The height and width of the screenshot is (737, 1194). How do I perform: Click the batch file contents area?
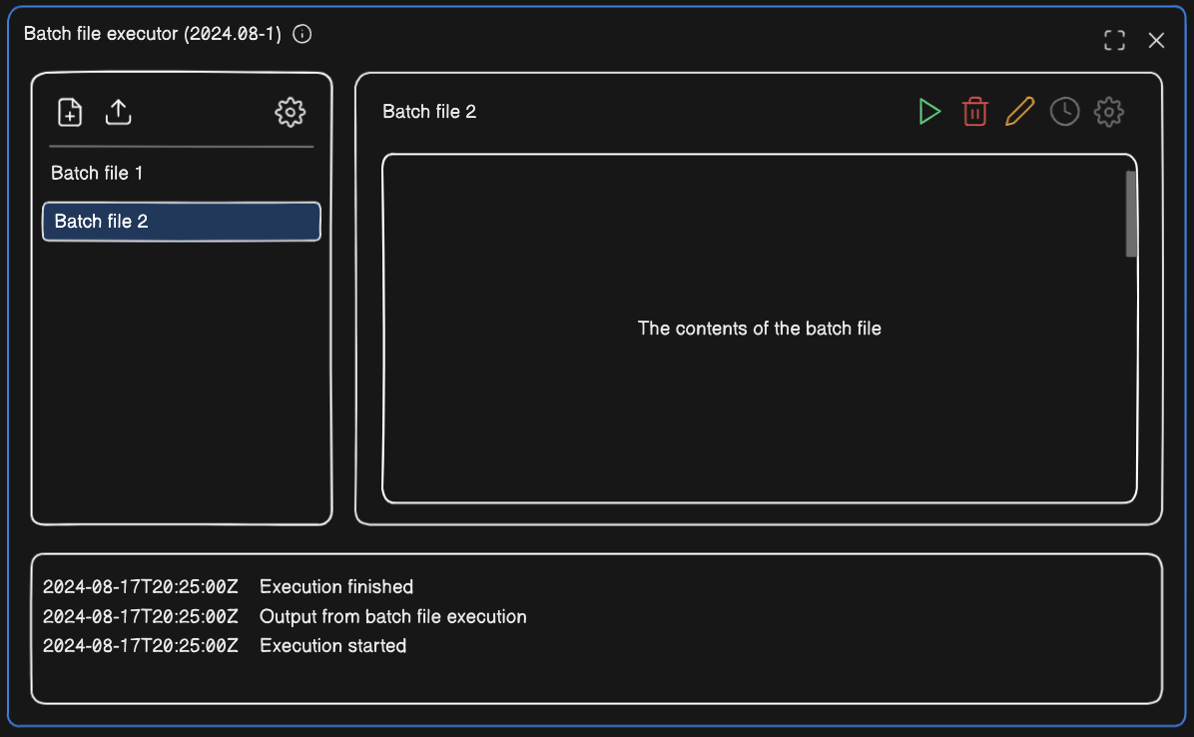click(x=759, y=328)
